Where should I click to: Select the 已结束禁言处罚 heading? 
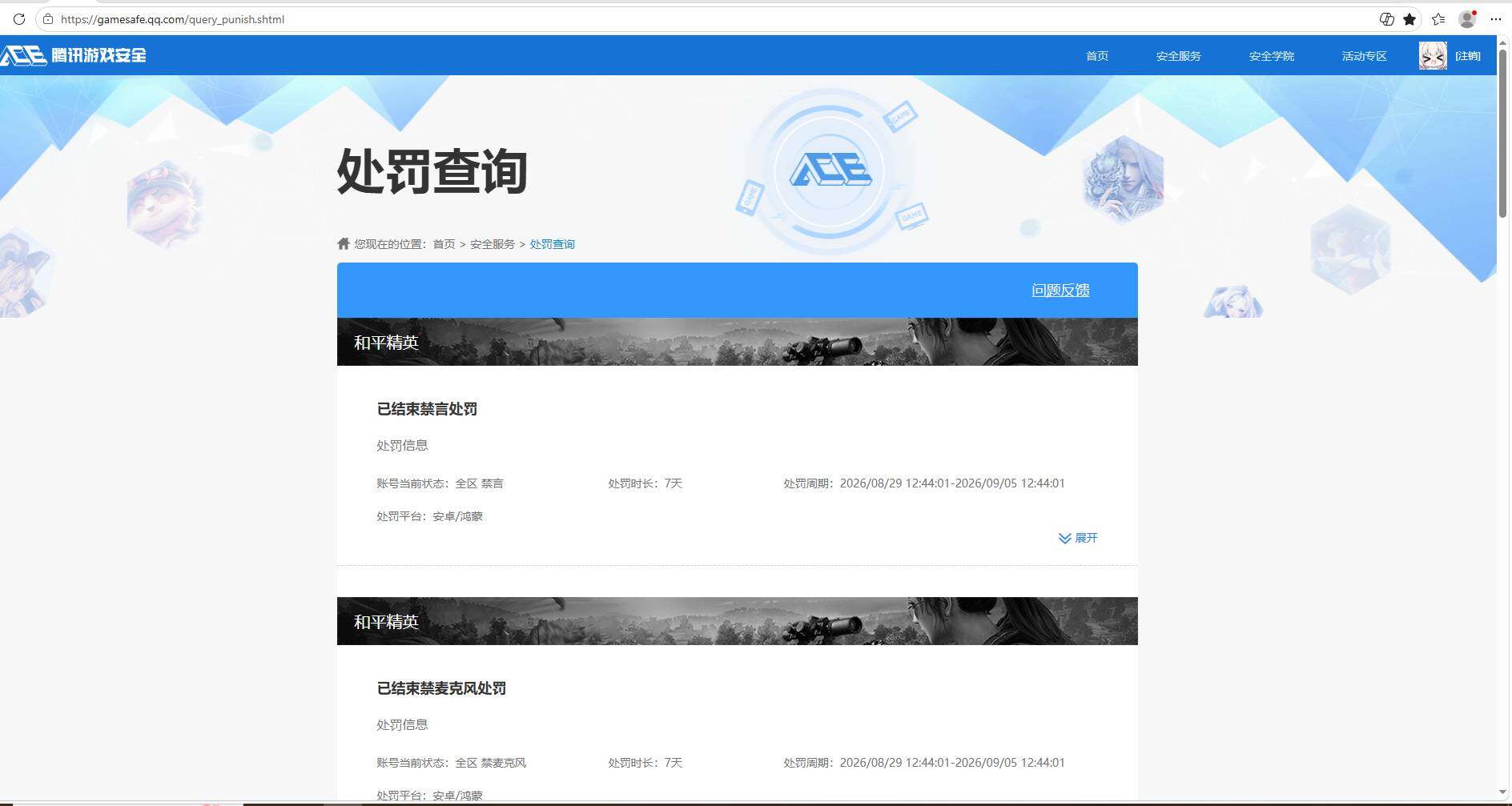(x=427, y=409)
